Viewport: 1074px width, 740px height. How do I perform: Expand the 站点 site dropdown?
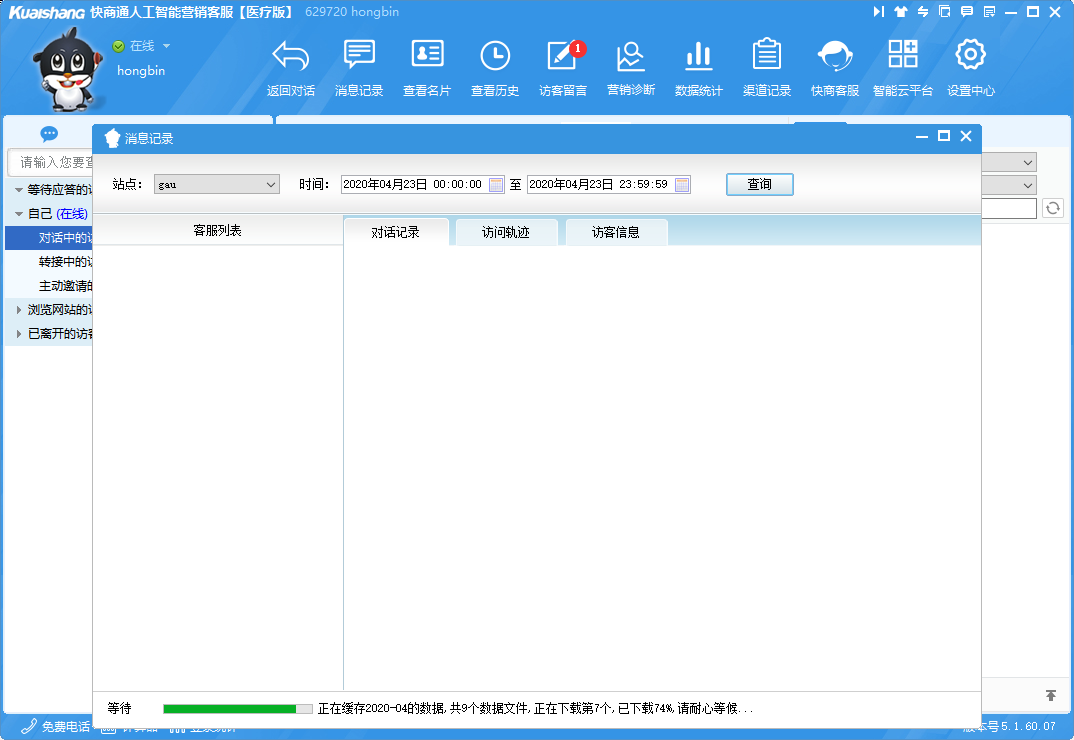[x=271, y=185]
